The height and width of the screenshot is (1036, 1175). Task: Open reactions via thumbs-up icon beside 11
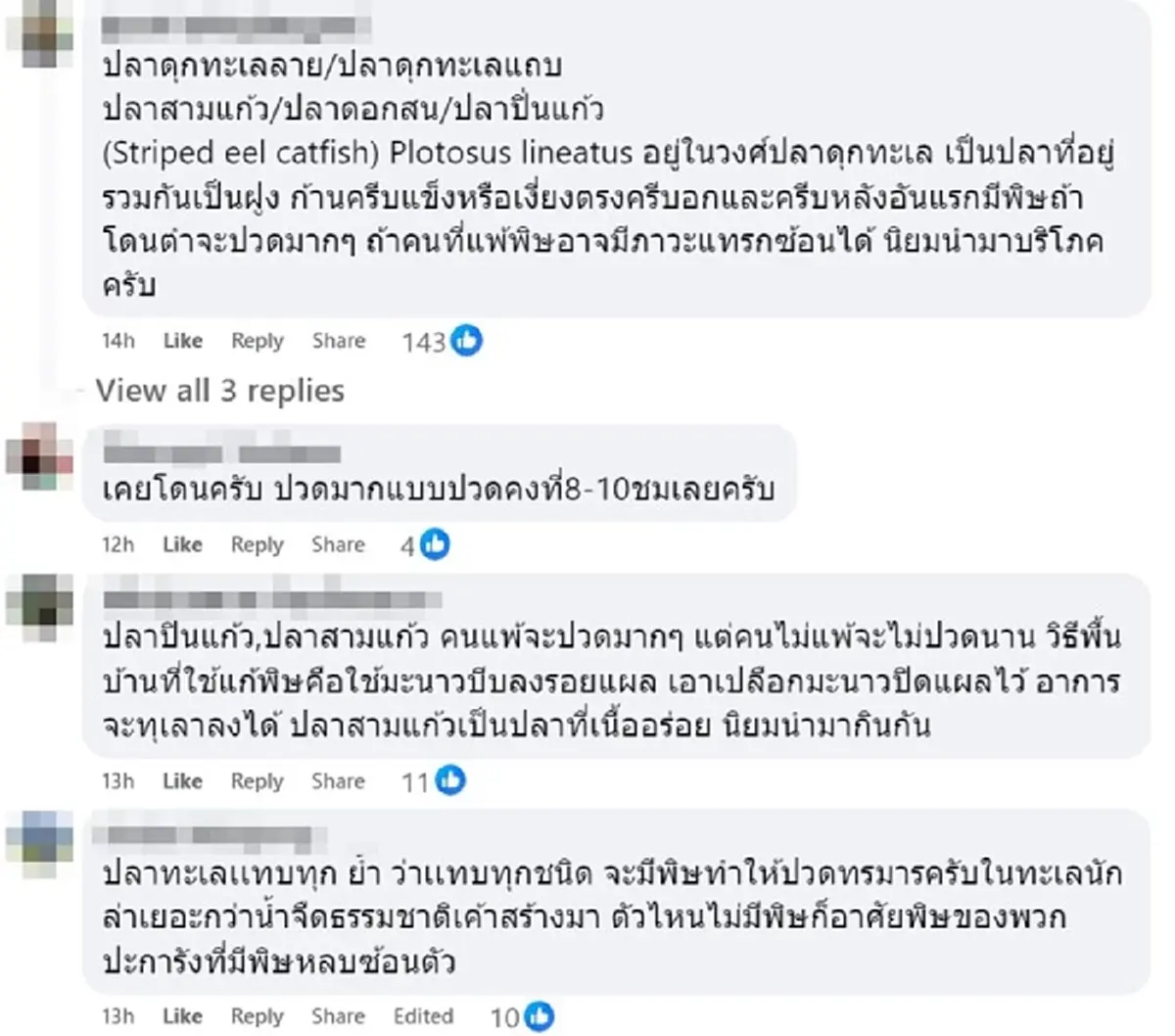pos(449,781)
